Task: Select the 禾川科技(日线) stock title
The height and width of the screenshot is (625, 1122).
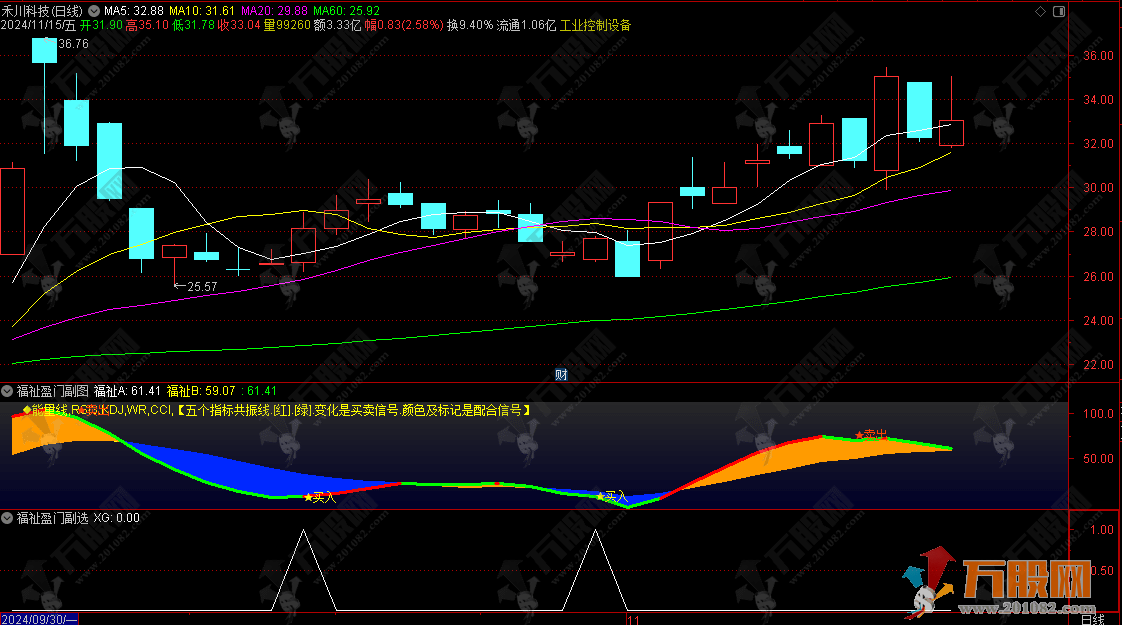Action: tap(42, 11)
